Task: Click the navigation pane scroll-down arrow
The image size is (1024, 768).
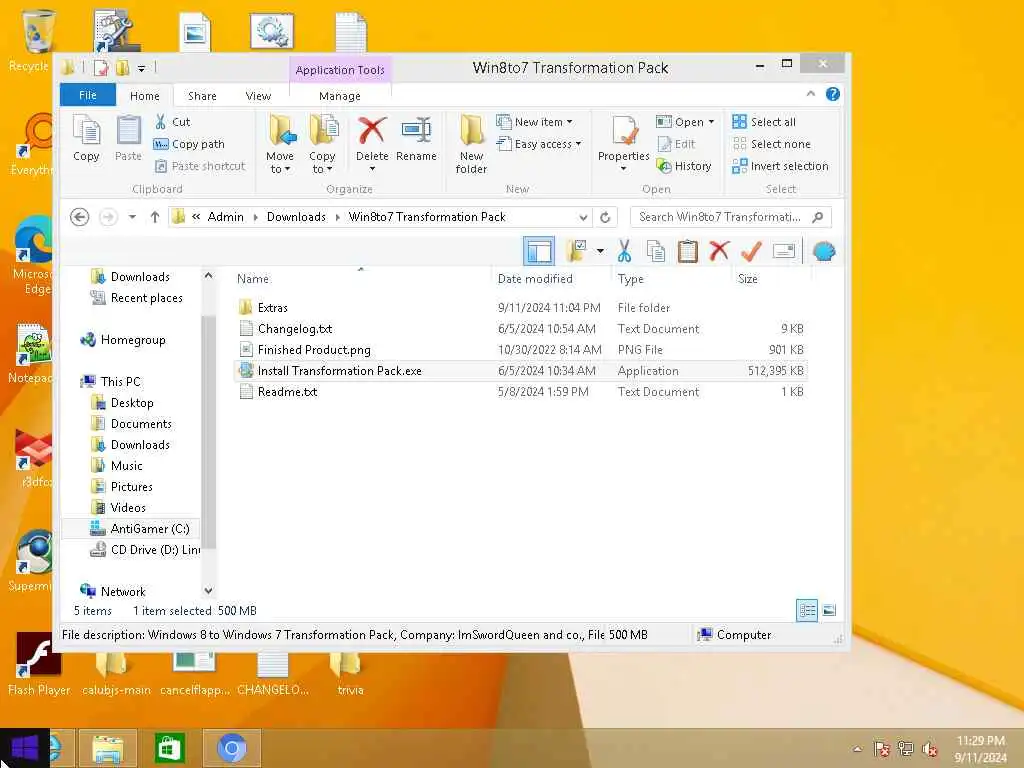Action: click(208, 591)
